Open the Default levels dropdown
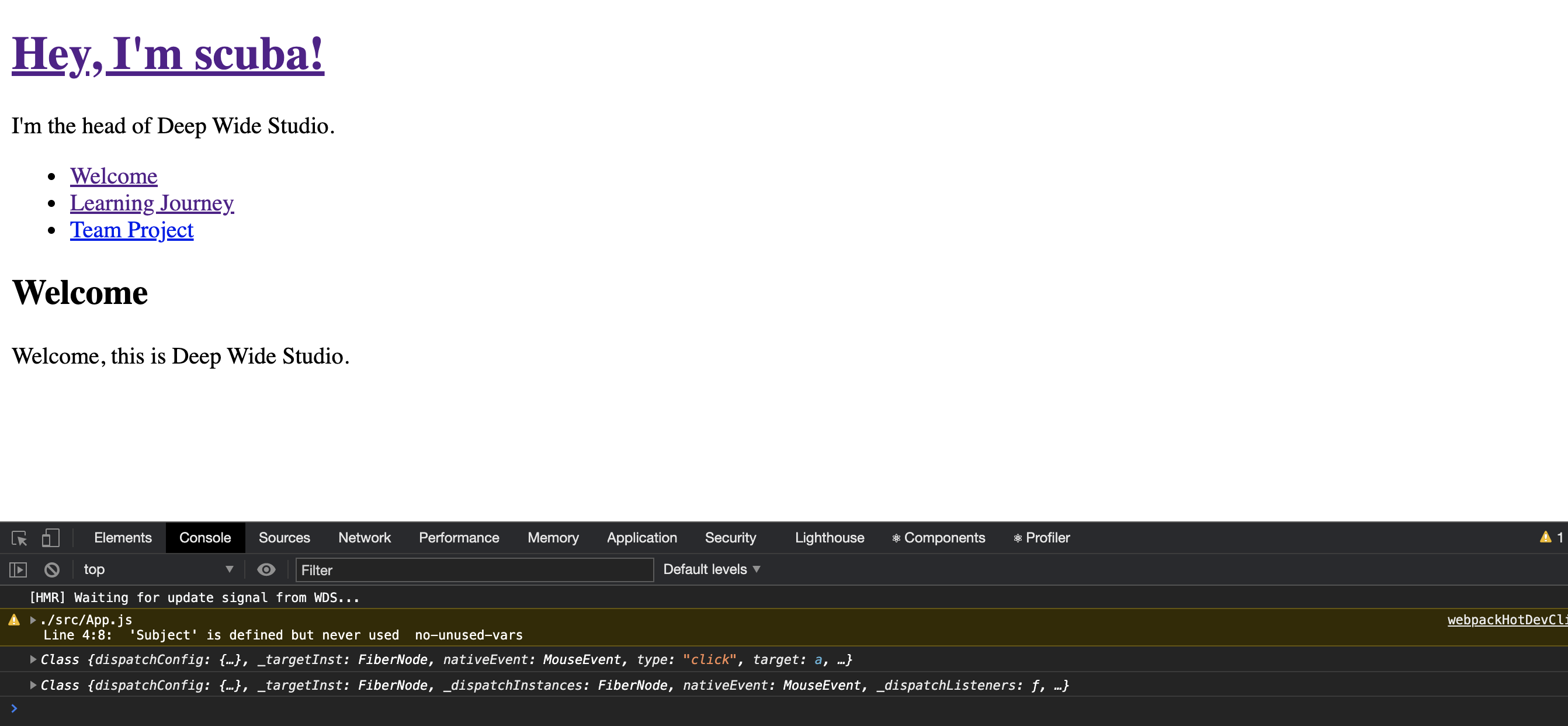1568x726 pixels. coord(711,569)
